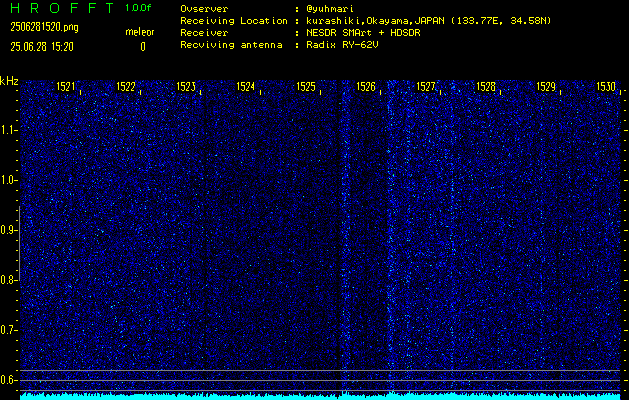Click receiver value NESDR SMArt + HDSDR

363,33
